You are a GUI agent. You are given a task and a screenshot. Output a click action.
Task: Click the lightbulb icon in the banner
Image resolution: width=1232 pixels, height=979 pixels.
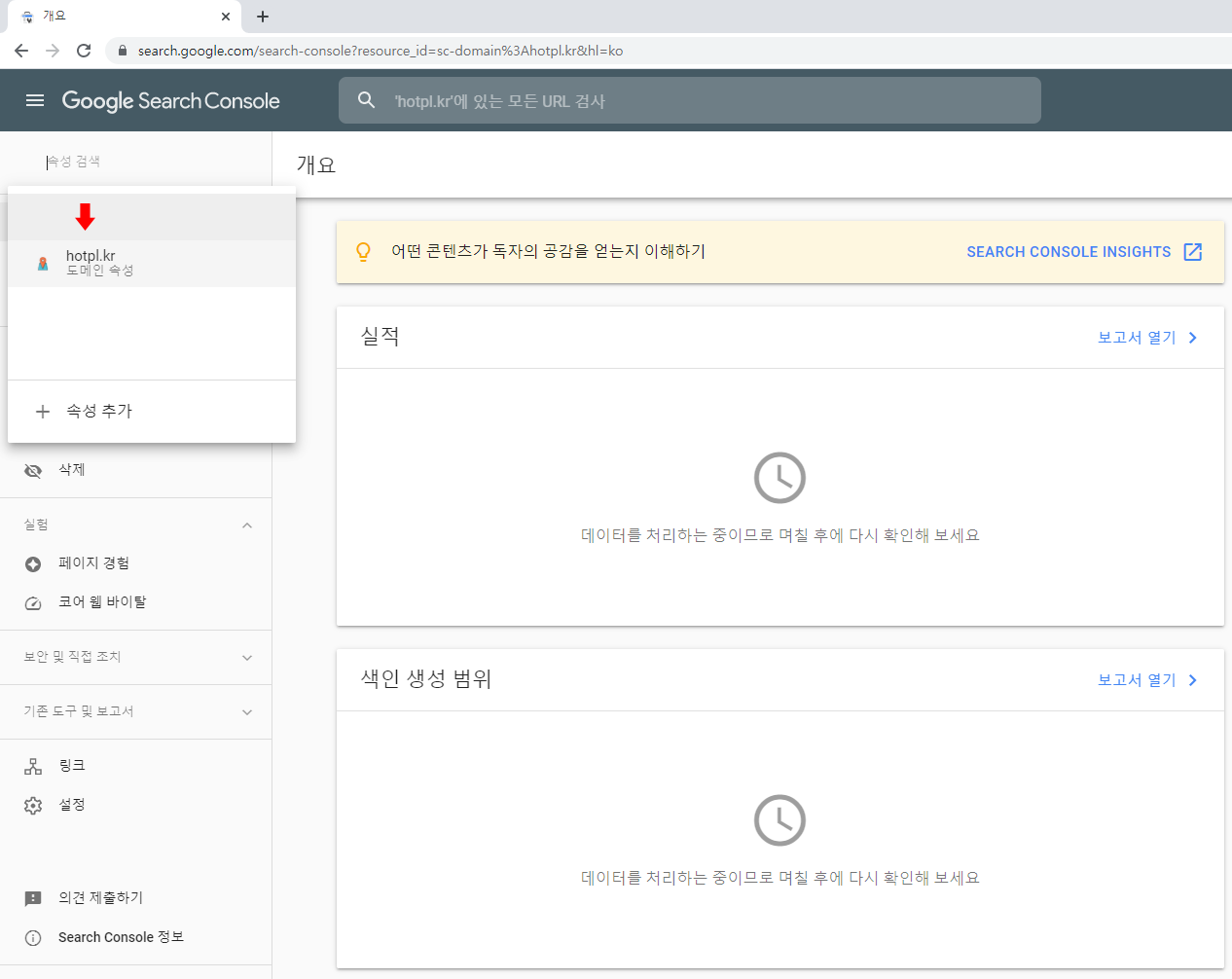click(x=363, y=252)
